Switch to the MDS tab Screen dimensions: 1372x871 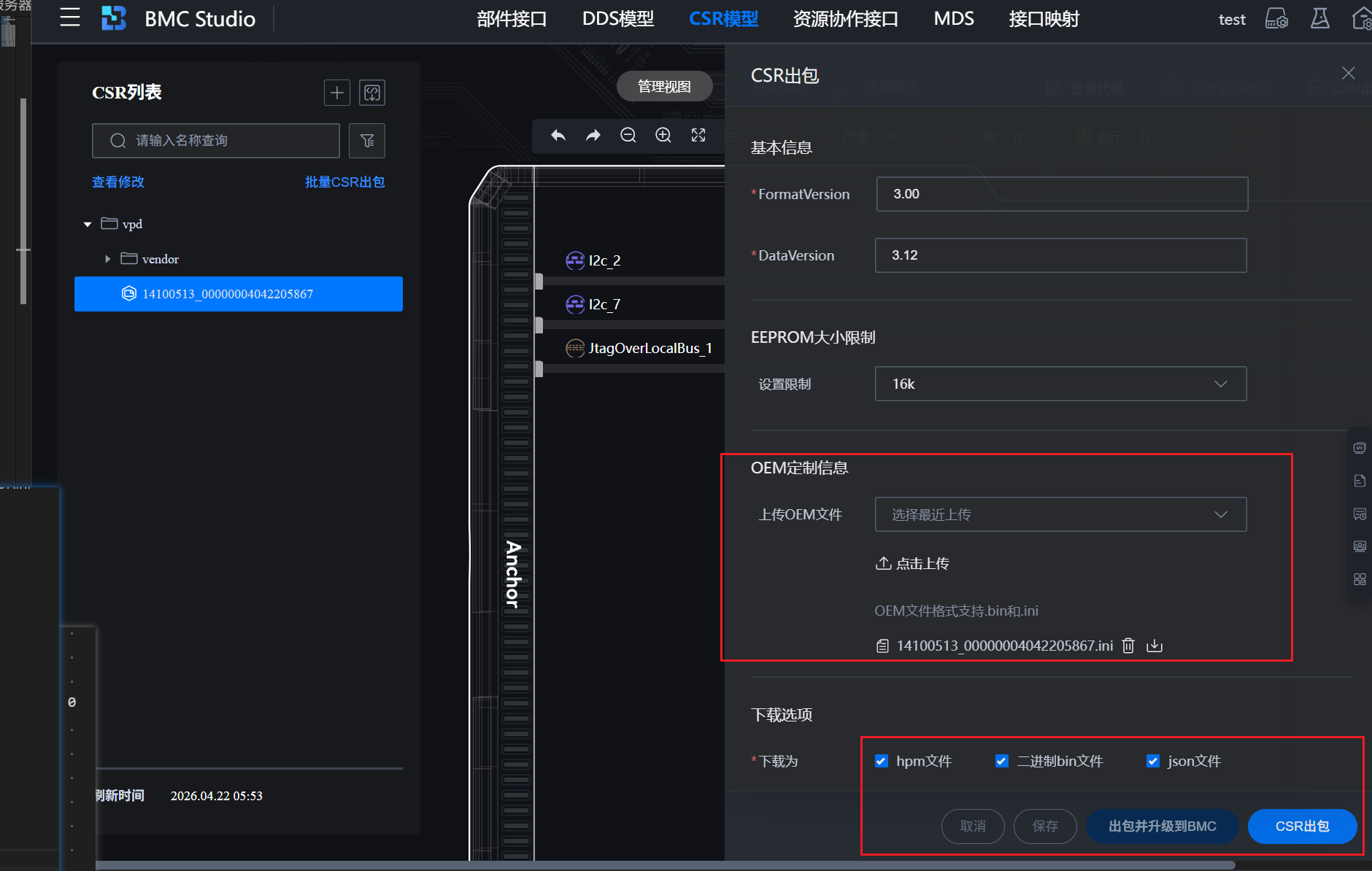(x=954, y=19)
